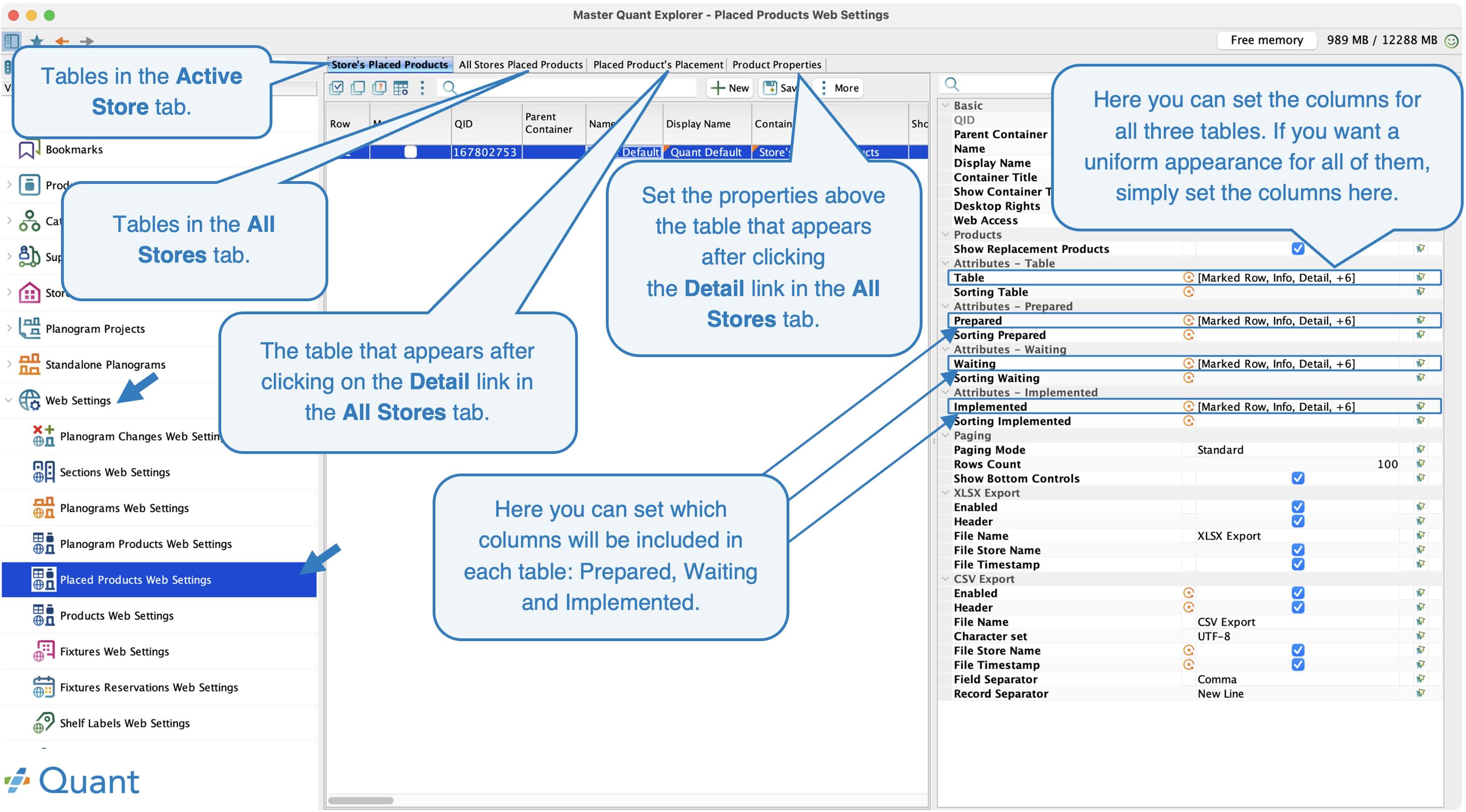The height and width of the screenshot is (812, 1466).
Task: Click the select-all checkmark icon above table
Action: pos(337,88)
